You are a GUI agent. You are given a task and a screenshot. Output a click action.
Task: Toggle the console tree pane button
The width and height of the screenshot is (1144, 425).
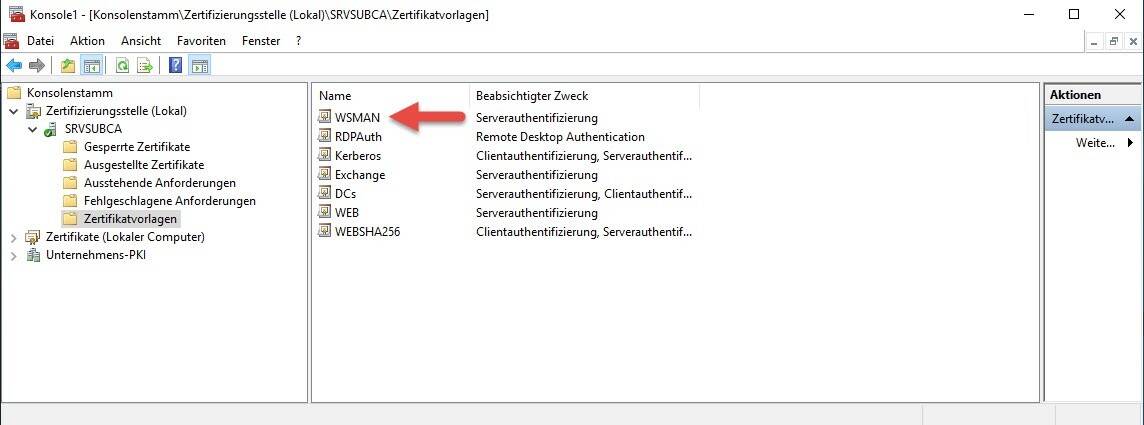click(91, 66)
